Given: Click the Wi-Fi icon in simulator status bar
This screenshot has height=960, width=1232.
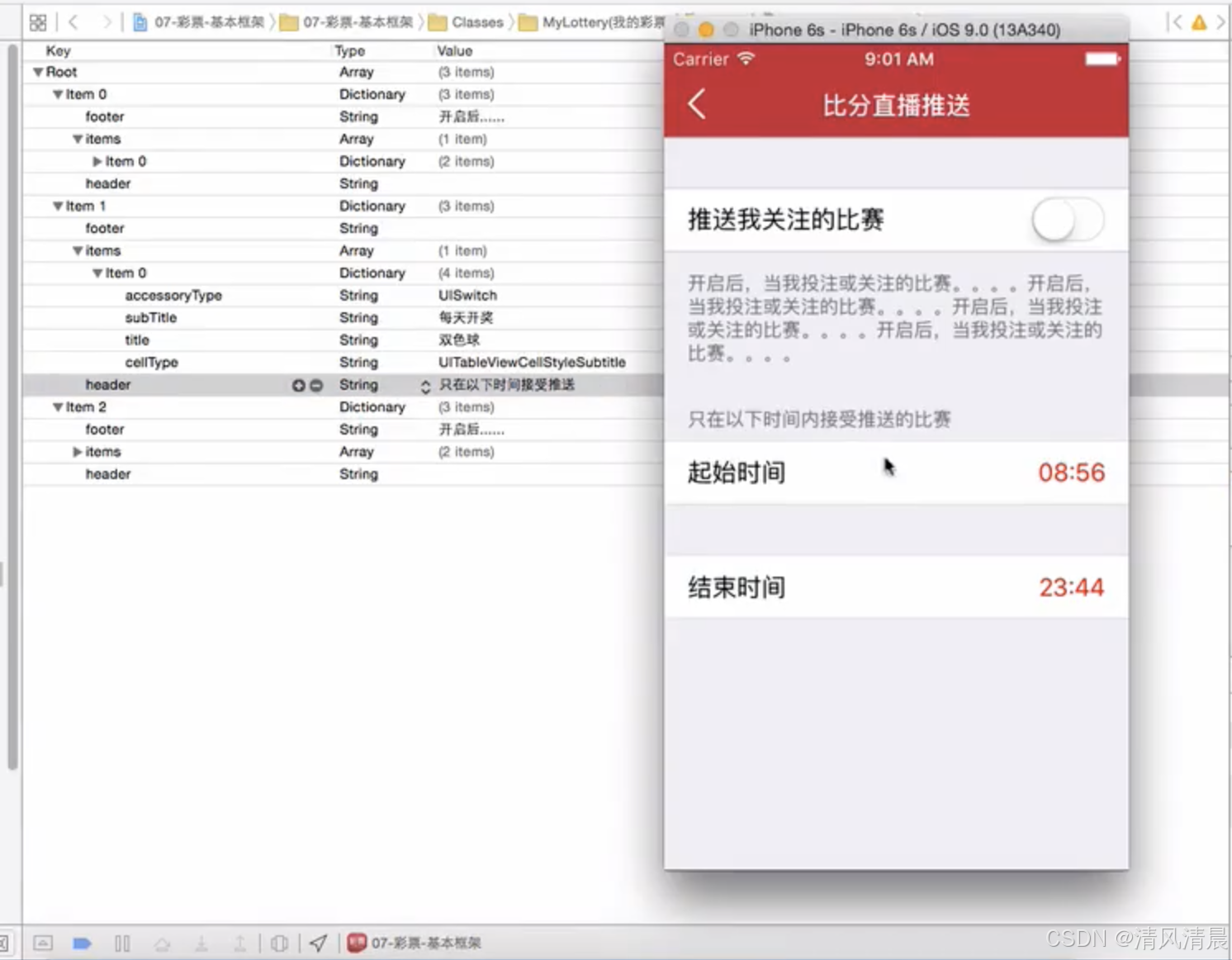Looking at the screenshot, I should click(x=746, y=59).
